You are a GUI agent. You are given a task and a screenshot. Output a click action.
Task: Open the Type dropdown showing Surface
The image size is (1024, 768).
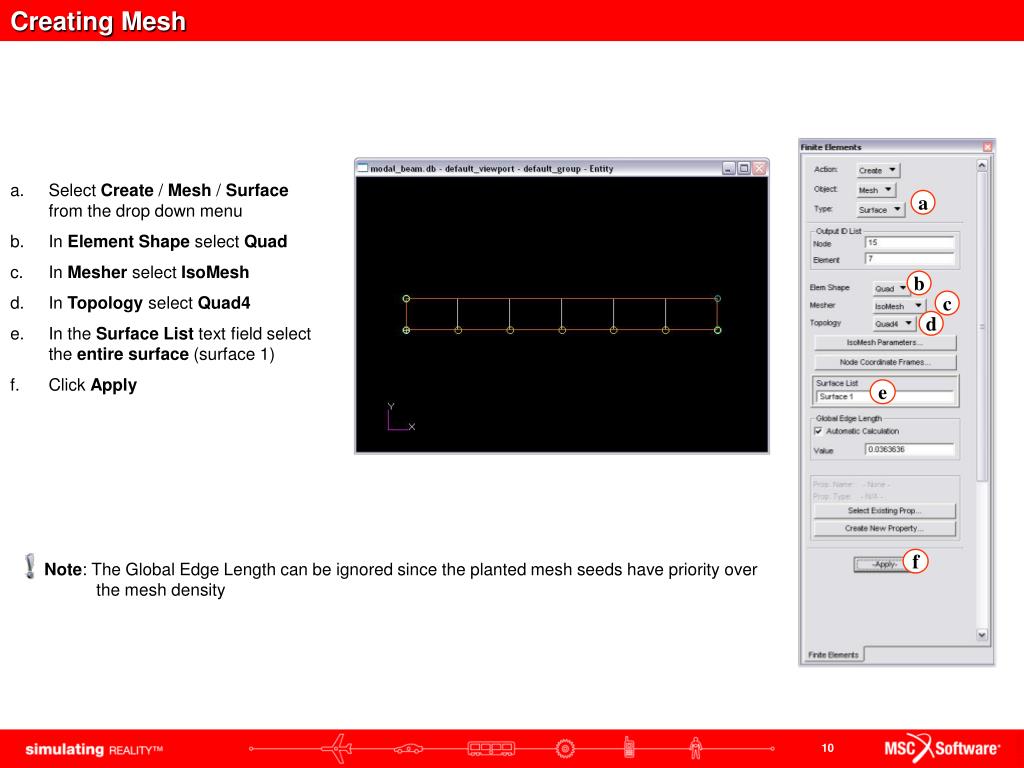pyautogui.click(x=880, y=210)
